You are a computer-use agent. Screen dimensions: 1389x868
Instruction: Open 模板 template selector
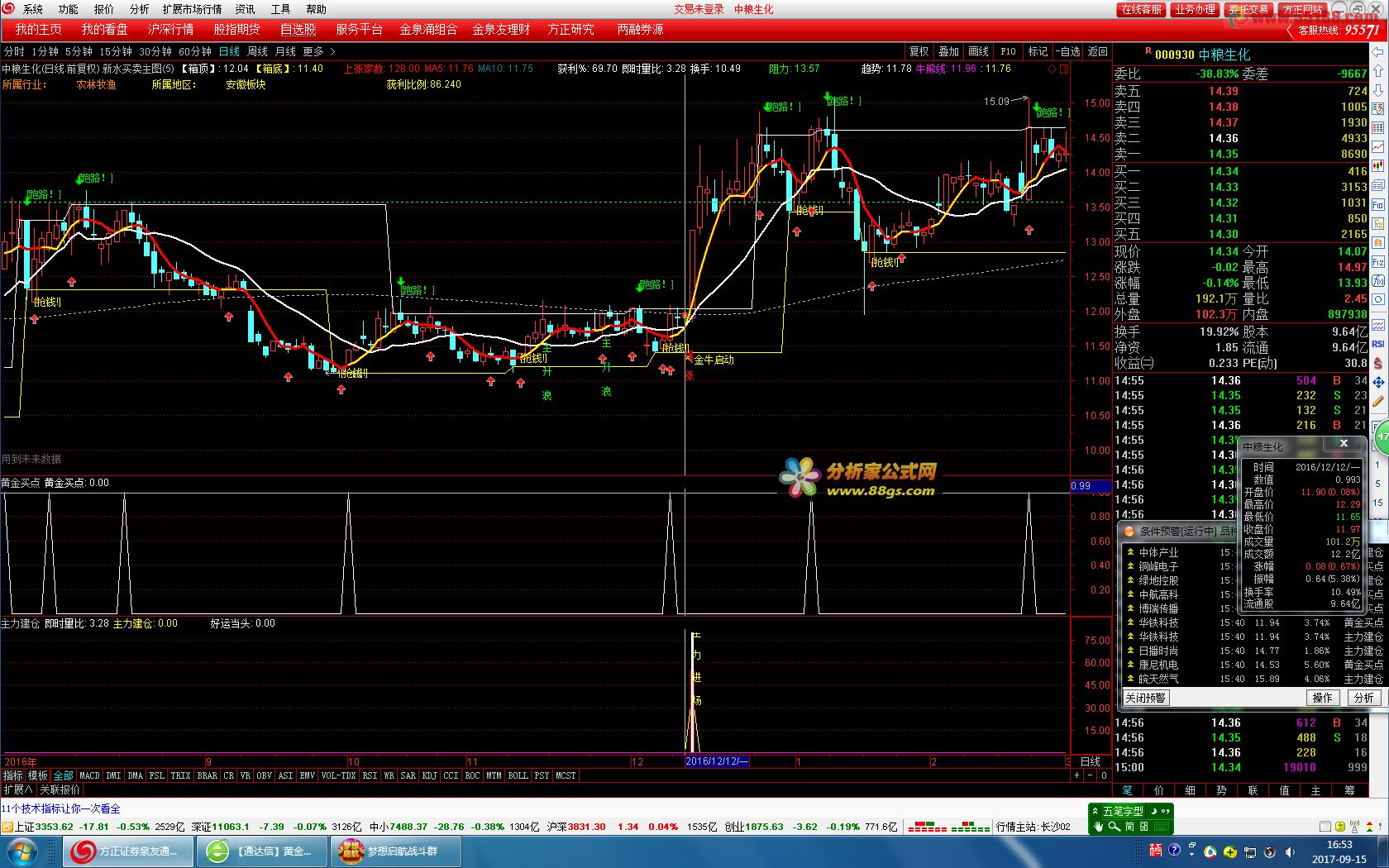(x=38, y=775)
